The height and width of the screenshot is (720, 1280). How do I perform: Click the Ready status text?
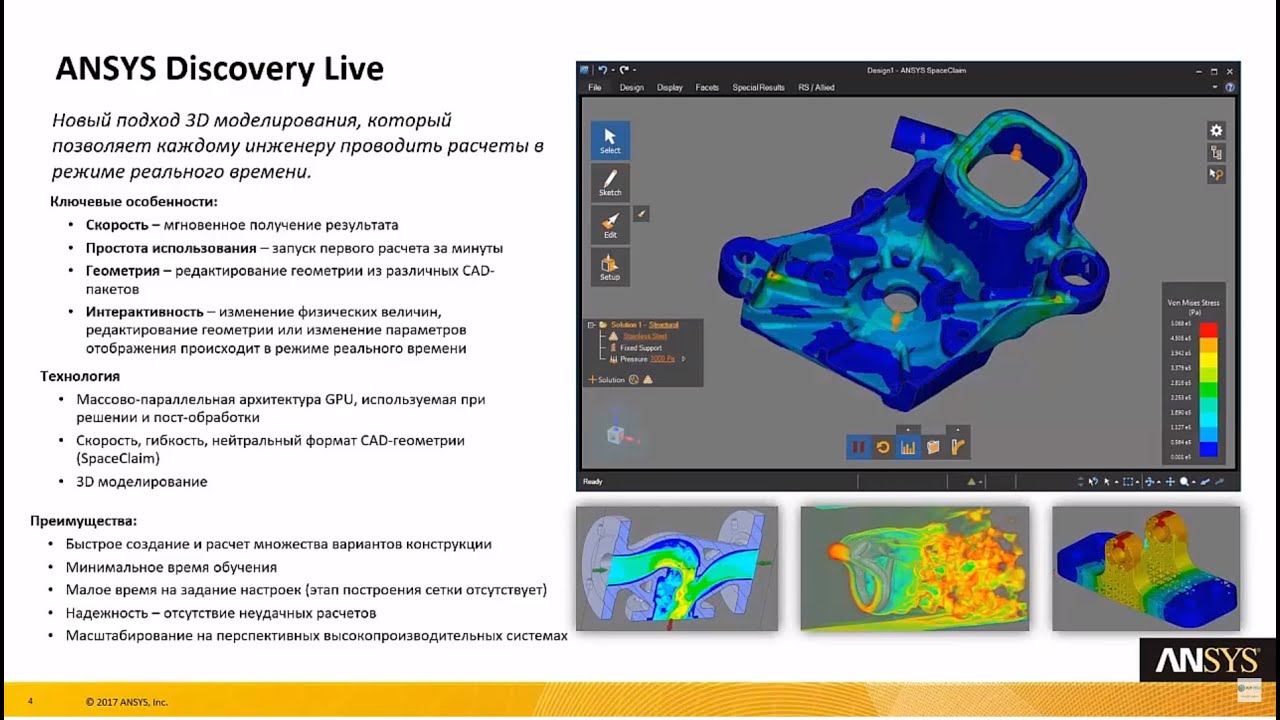593,482
